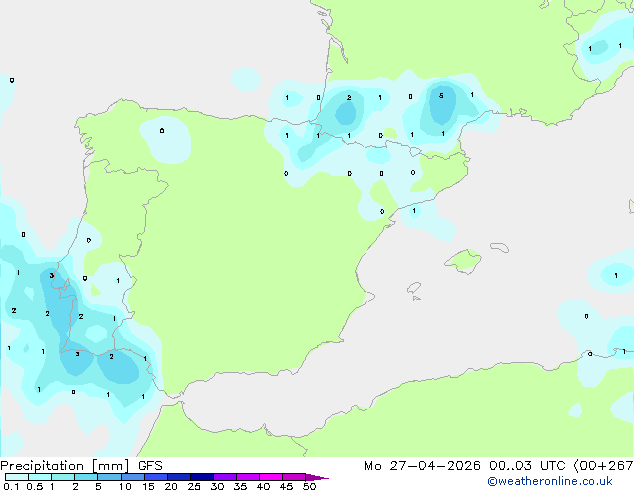Click the "0.5" legend label
This screenshot has width=634, height=490.
(x=35, y=486)
